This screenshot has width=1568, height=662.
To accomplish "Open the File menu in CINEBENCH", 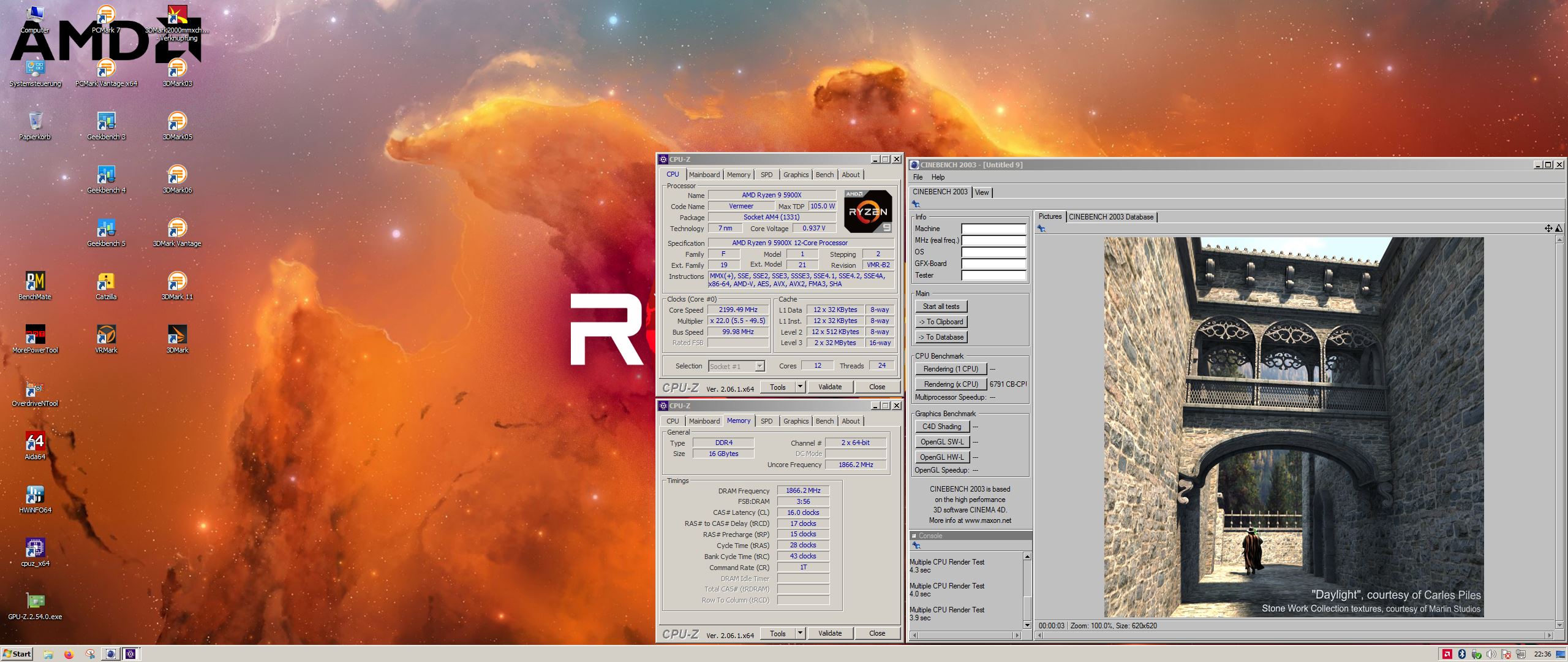I will click(918, 177).
